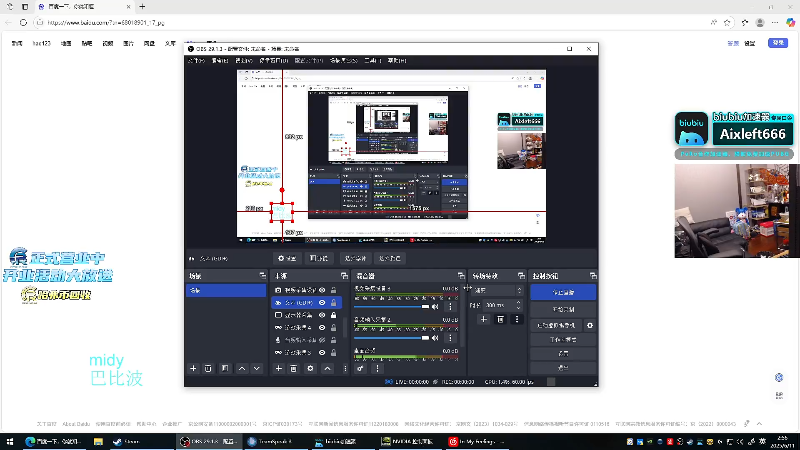Unlock the display capture source

pos(334,315)
